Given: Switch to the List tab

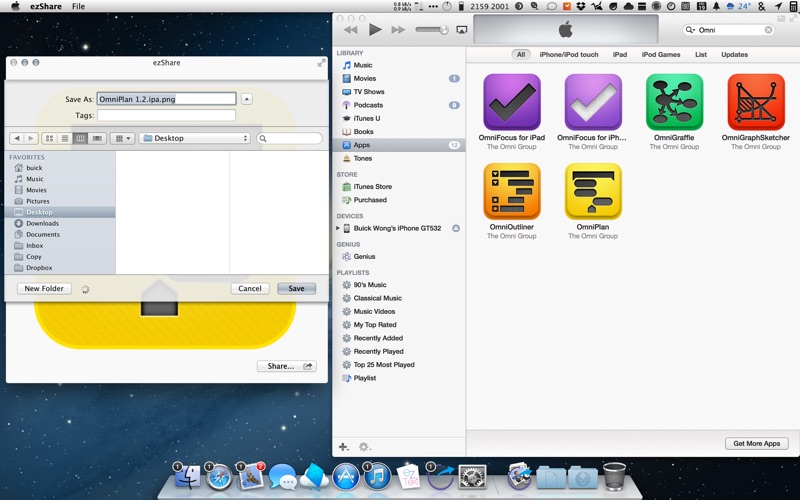Looking at the screenshot, I should (701, 55).
